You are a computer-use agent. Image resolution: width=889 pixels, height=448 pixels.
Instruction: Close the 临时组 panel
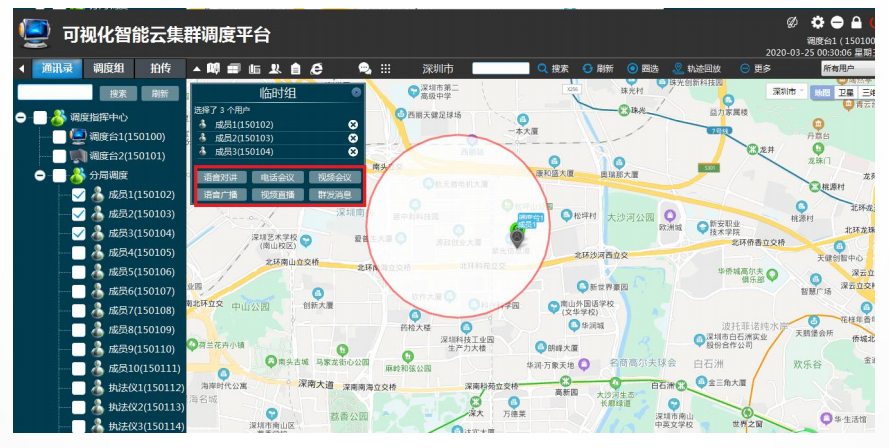[x=356, y=92]
